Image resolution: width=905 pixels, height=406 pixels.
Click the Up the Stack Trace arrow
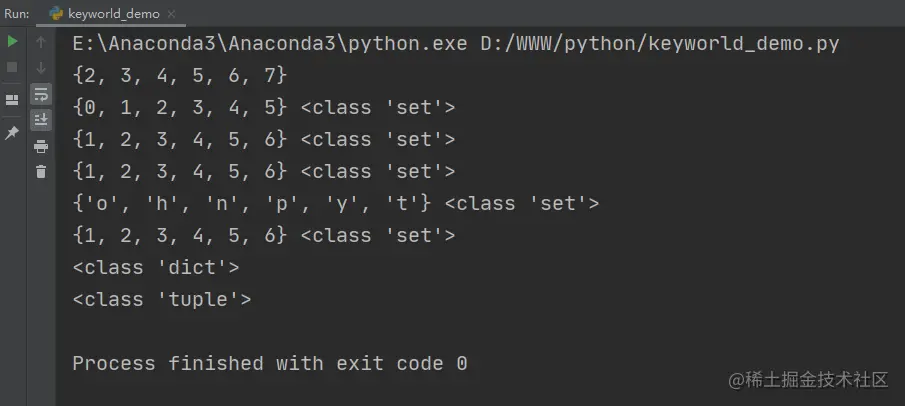(41, 42)
